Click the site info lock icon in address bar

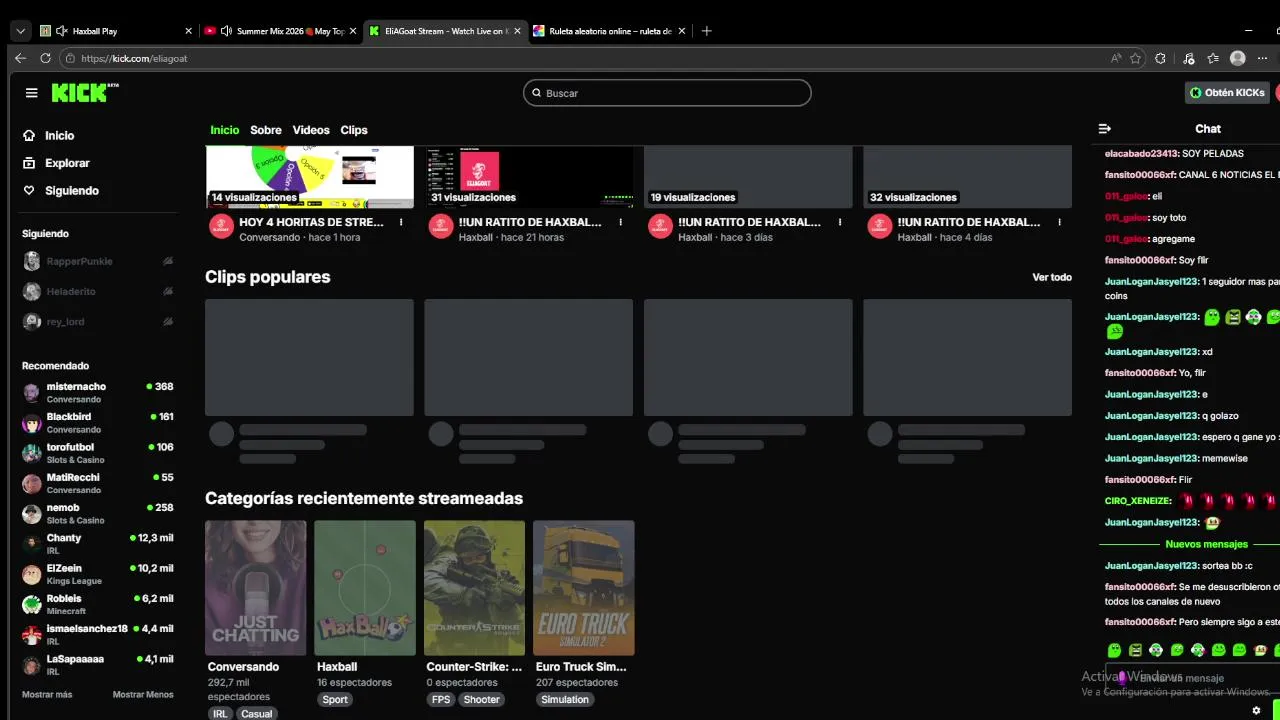[x=69, y=58]
